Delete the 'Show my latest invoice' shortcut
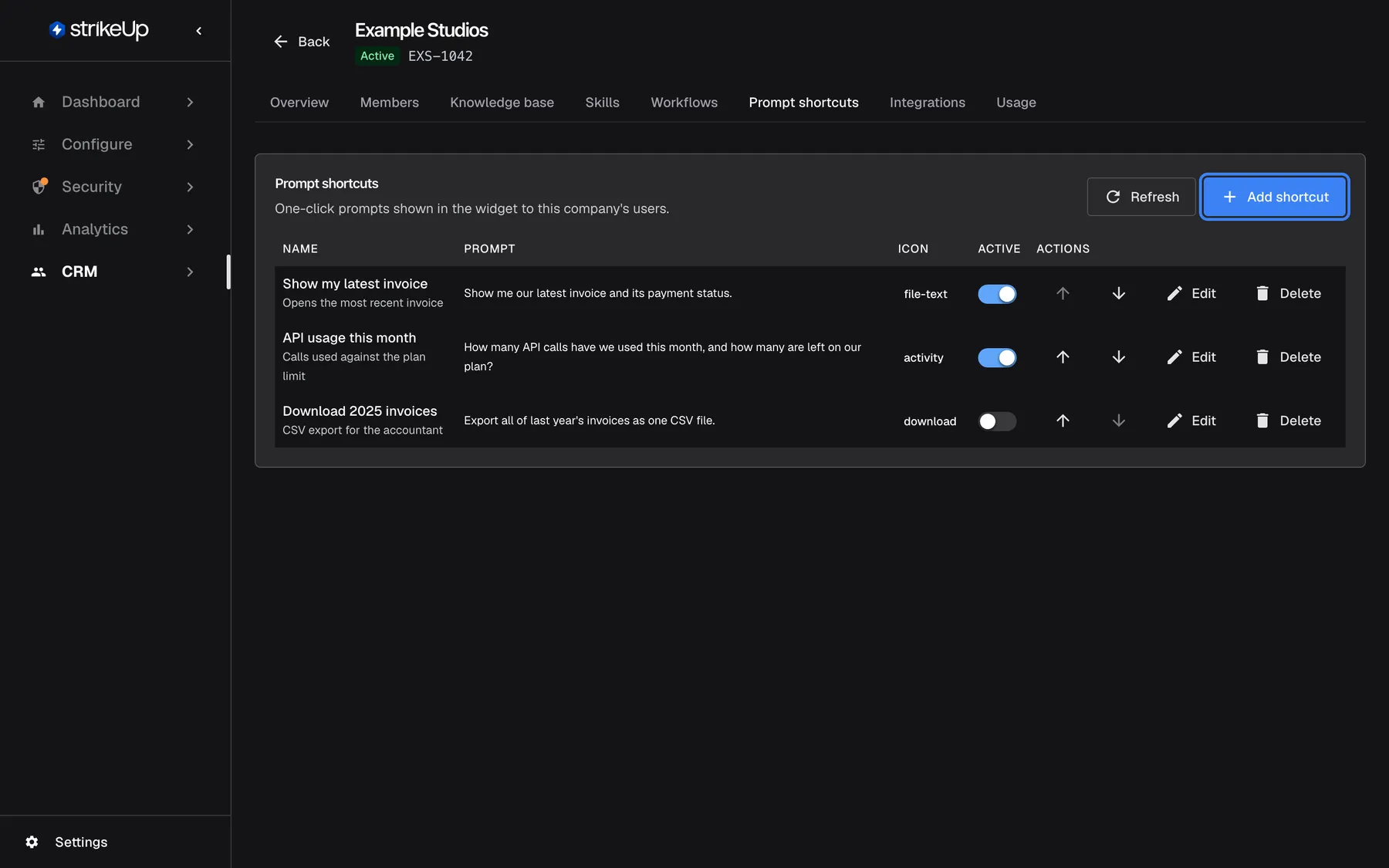Image resolution: width=1389 pixels, height=868 pixels. point(1288,293)
